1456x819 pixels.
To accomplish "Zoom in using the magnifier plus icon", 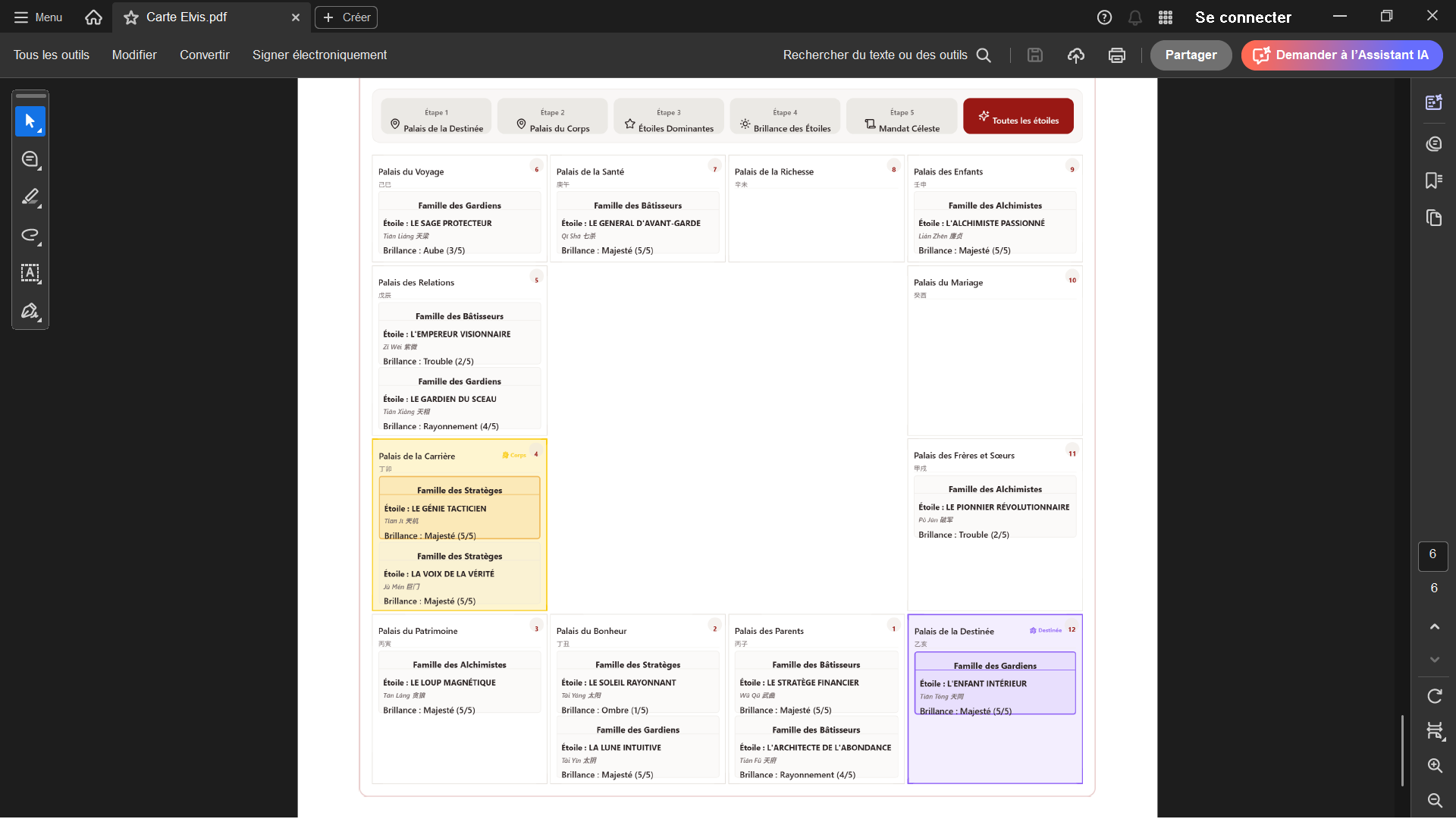I will pyautogui.click(x=1434, y=766).
